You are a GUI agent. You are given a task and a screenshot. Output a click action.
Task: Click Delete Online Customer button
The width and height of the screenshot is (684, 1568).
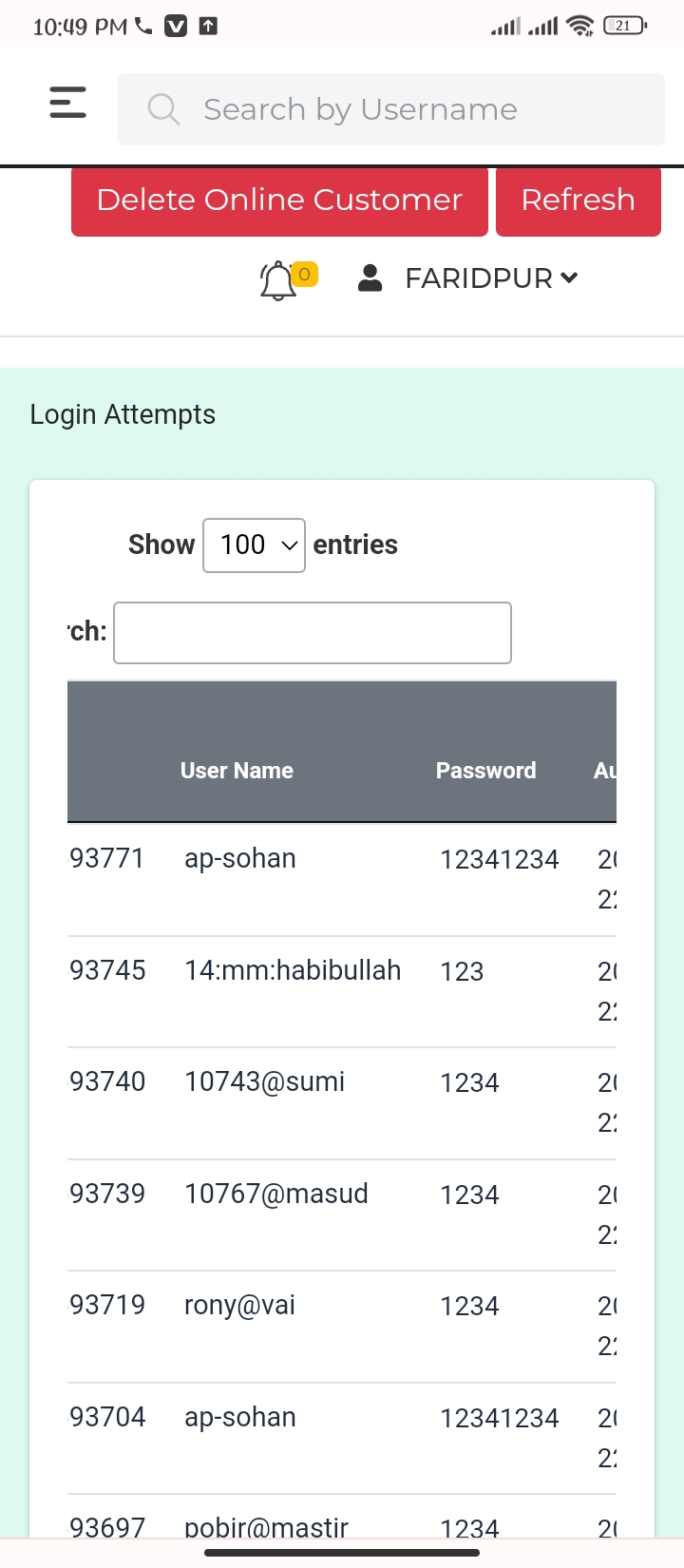(x=279, y=201)
